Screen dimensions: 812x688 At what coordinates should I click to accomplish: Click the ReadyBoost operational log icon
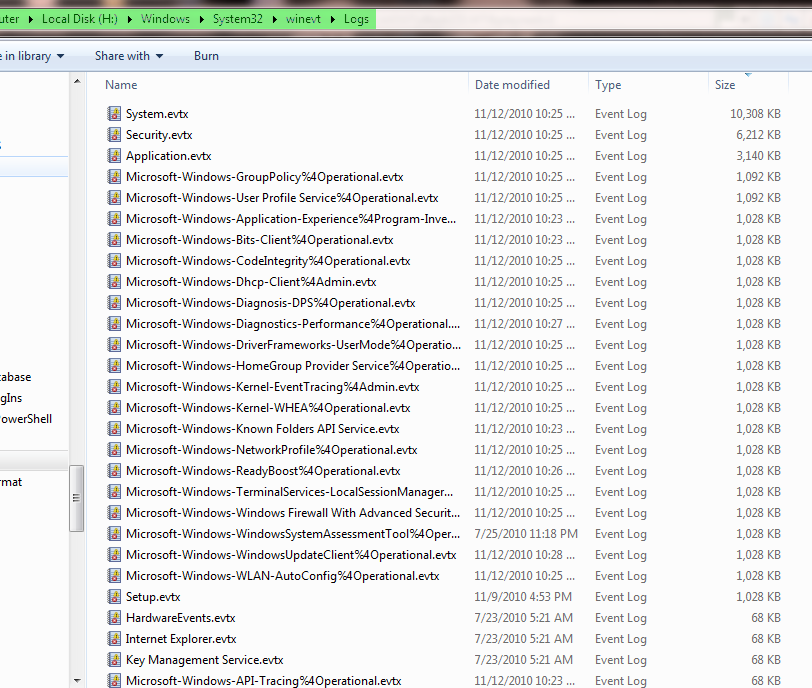point(112,470)
